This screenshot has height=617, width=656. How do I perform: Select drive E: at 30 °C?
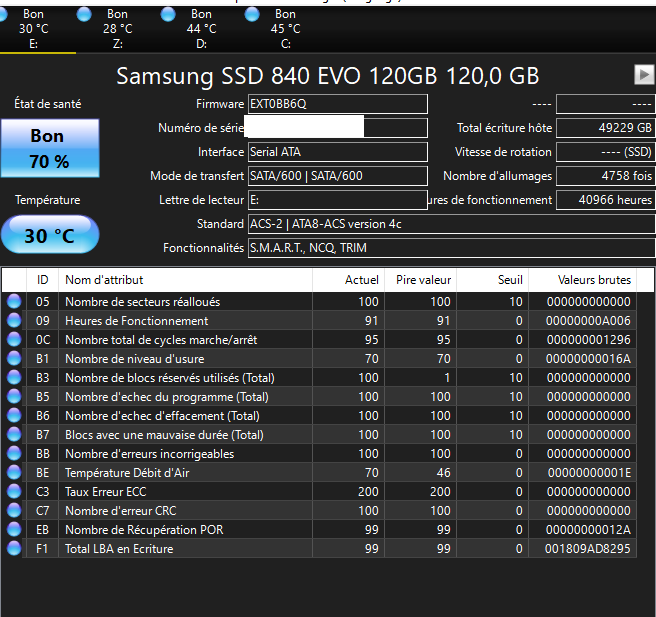(x=33, y=28)
